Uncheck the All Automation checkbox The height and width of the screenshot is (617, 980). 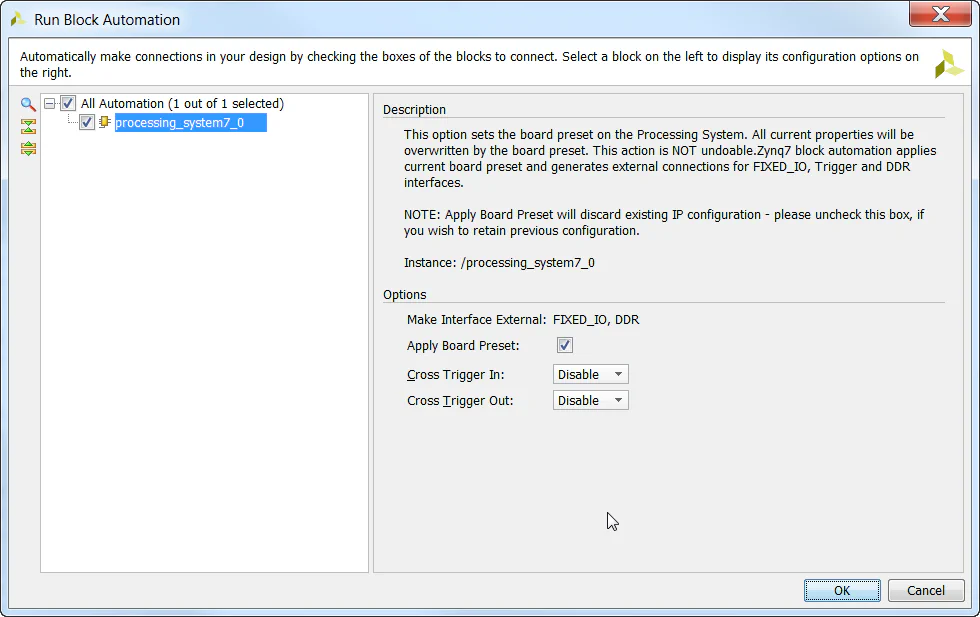tap(67, 102)
